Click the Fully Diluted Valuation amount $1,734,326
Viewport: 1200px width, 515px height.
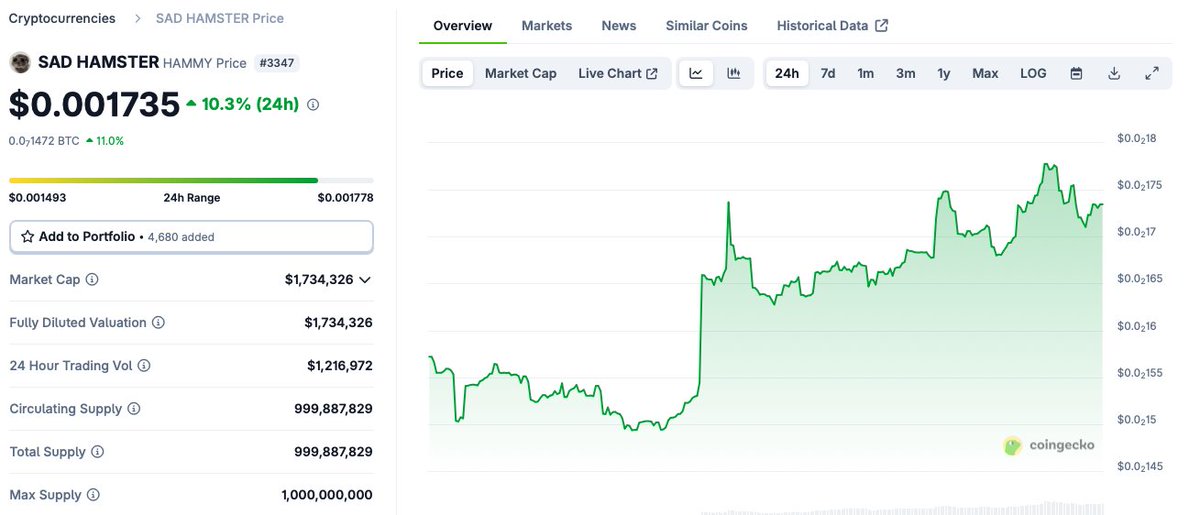tap(338, 323)
